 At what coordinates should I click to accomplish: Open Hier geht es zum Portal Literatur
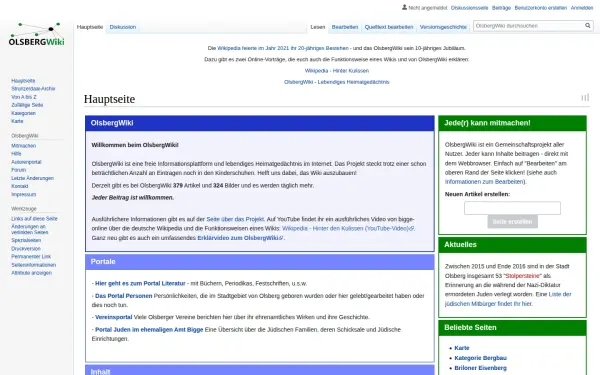pos(140,284)
